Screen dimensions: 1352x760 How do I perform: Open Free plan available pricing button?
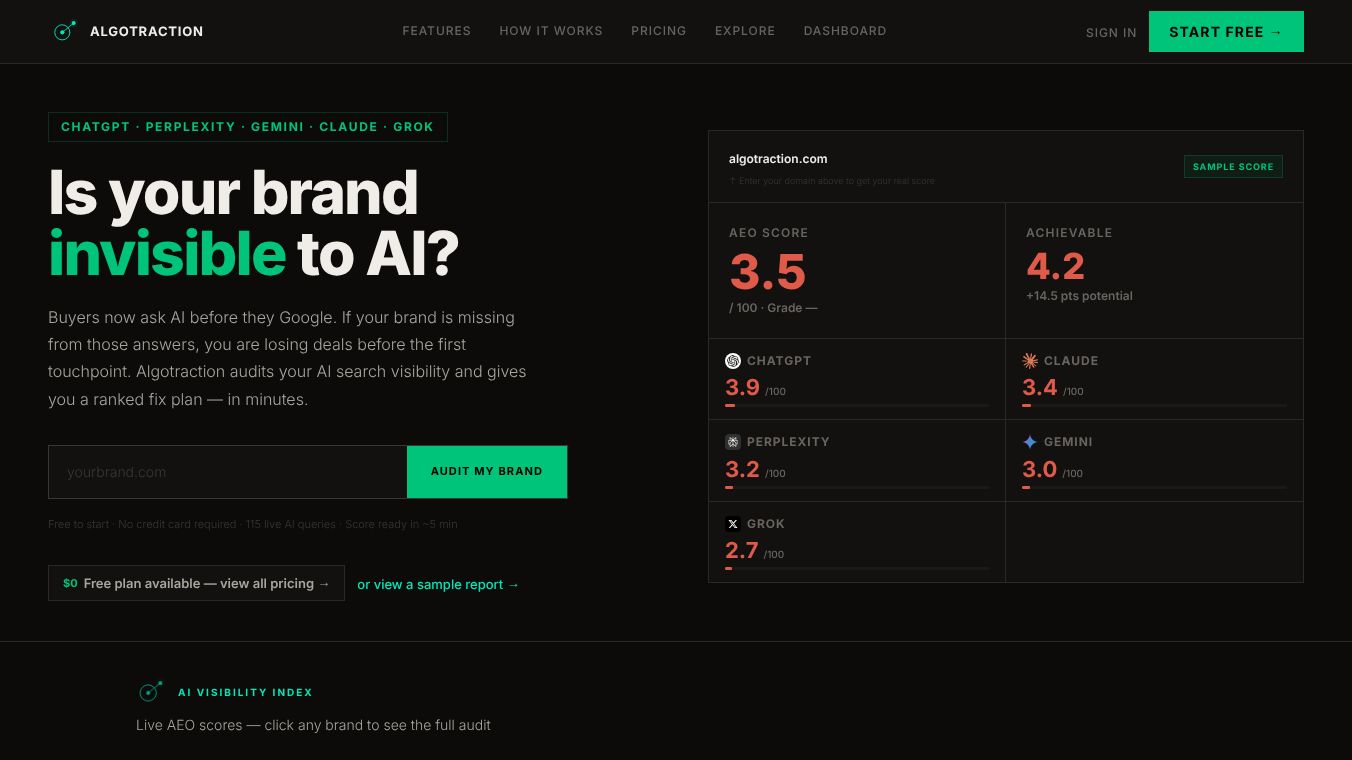[x=196, y=583]
